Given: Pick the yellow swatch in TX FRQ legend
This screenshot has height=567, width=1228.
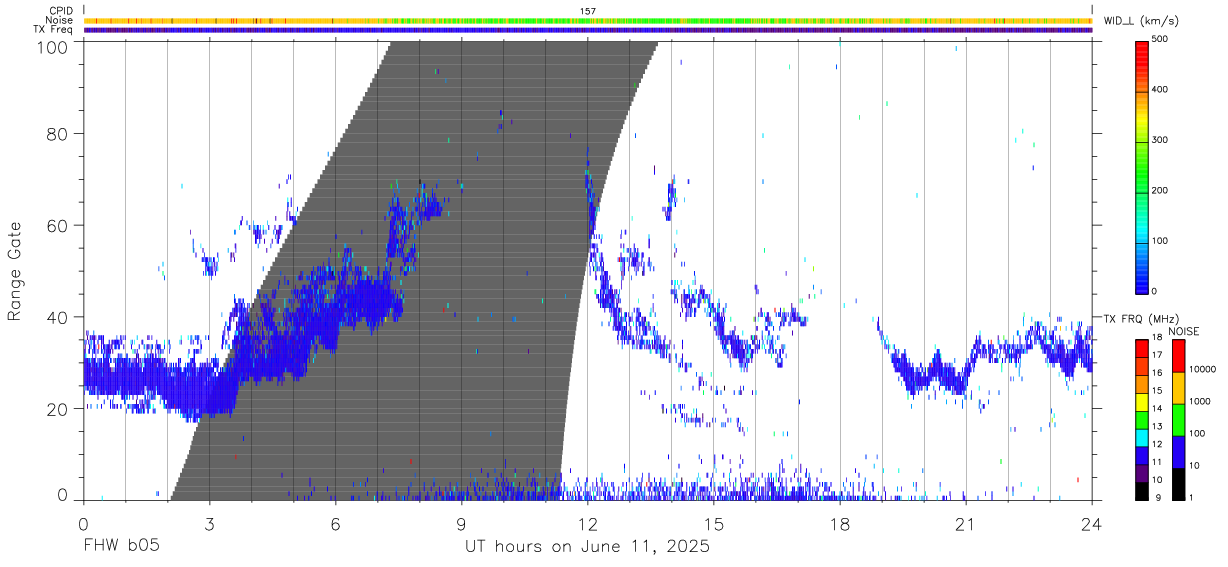Looking at the screenshot, I should [1142, 401].
